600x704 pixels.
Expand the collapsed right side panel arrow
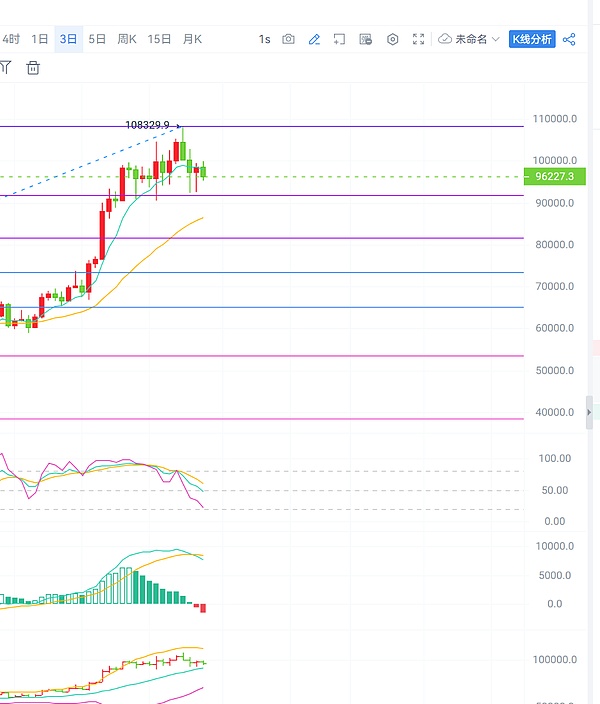pos(588,412)
